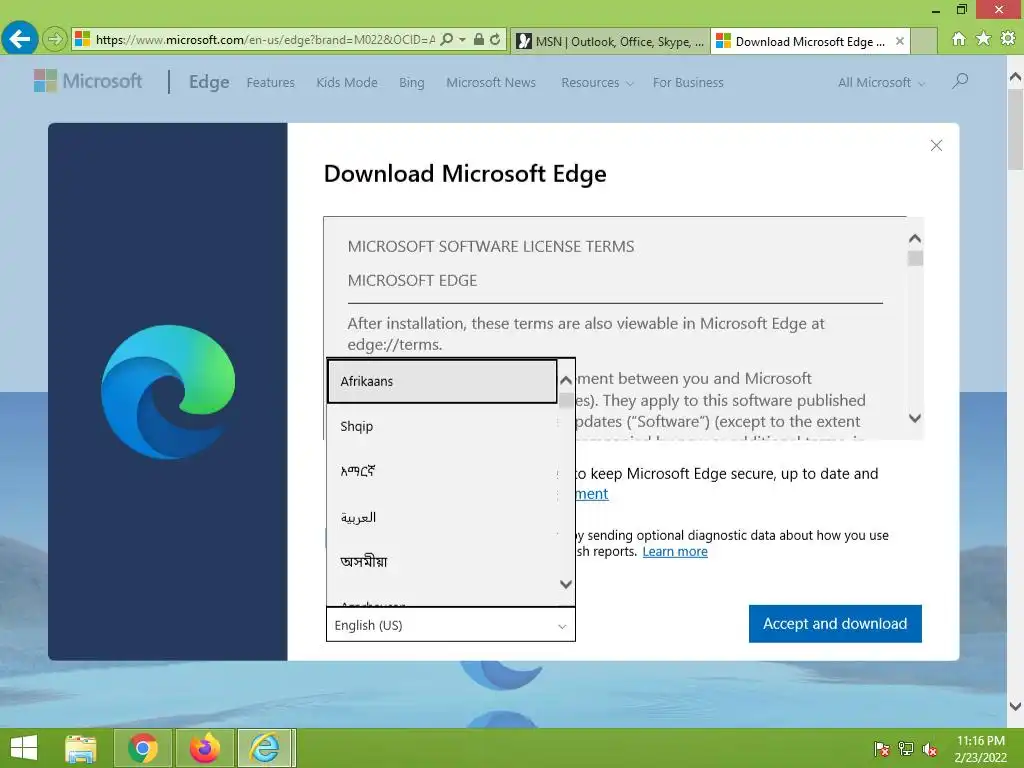1024x768 pixels.
Task: Click the muted volume tray icon
Action: 930,749
